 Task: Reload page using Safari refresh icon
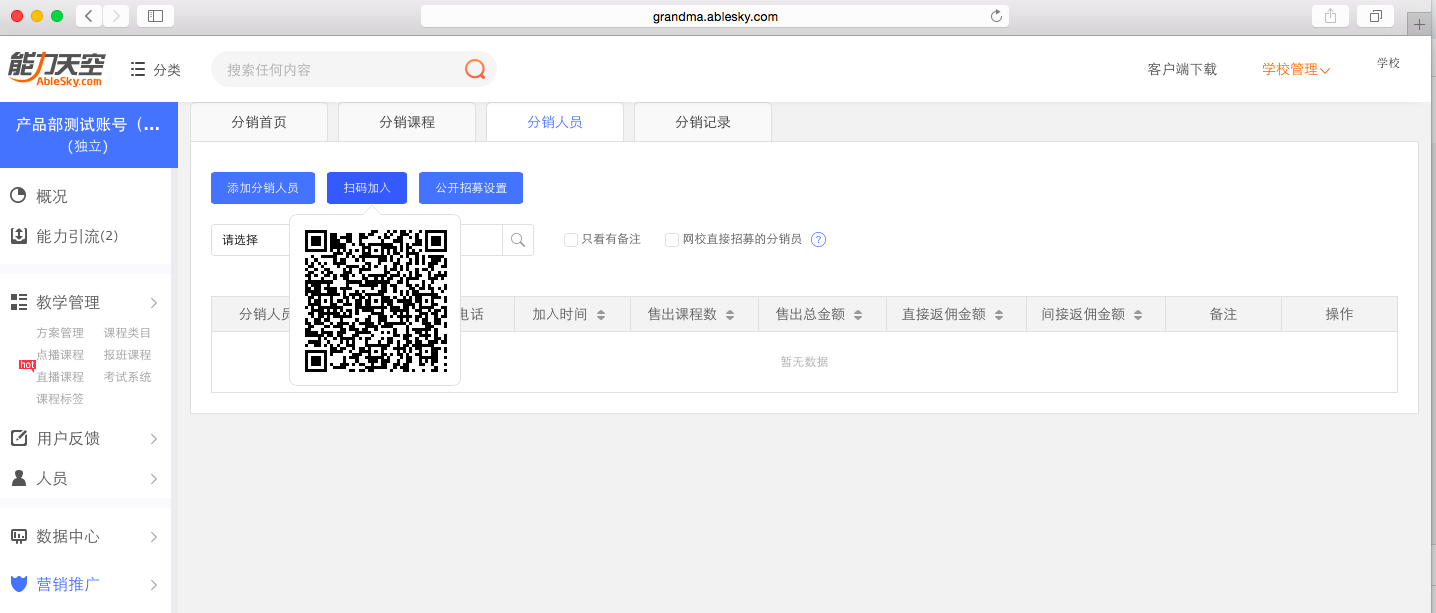(996, 16)
